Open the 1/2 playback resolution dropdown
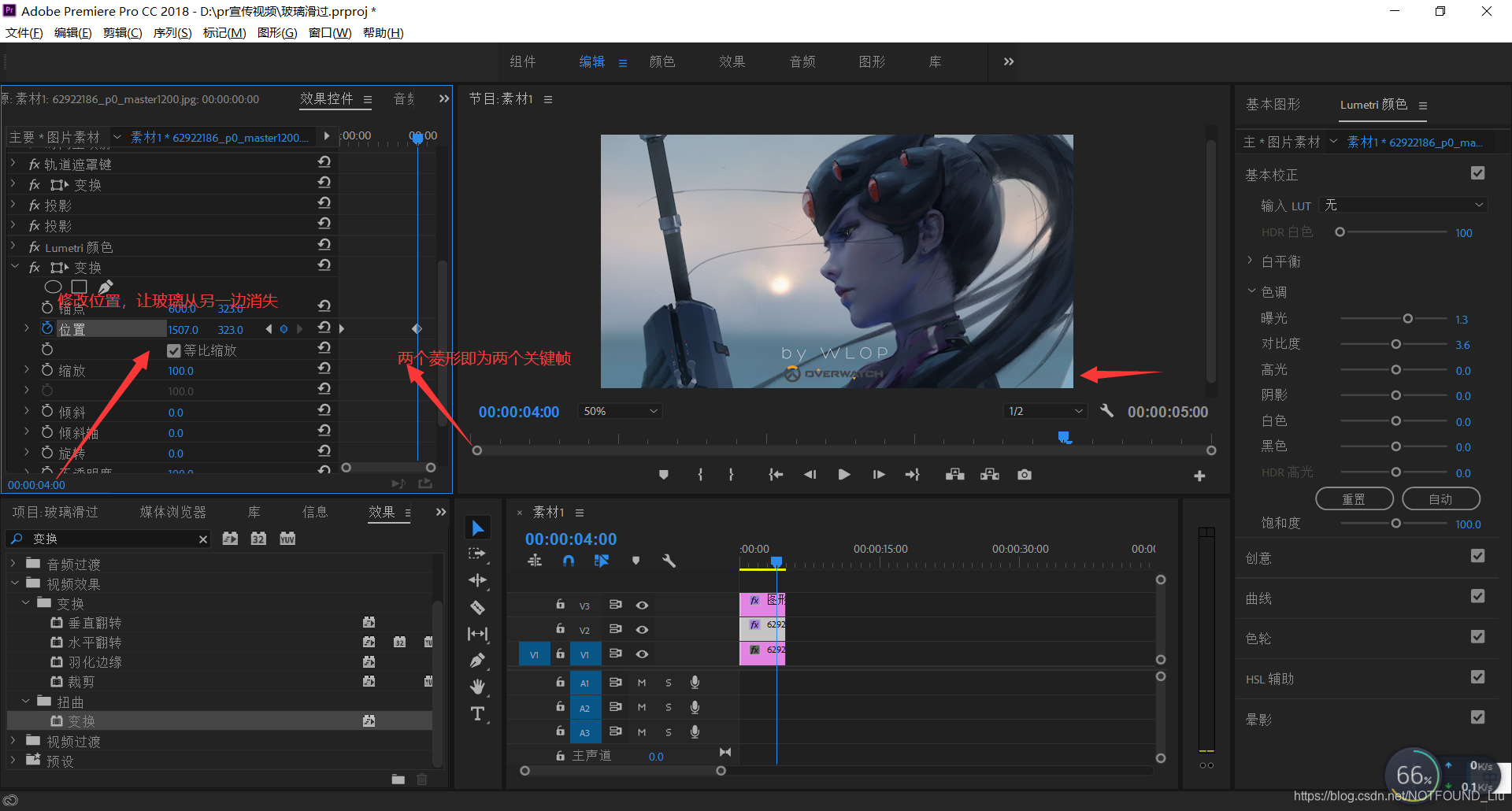1512x811 pixels. point(1044,411)
